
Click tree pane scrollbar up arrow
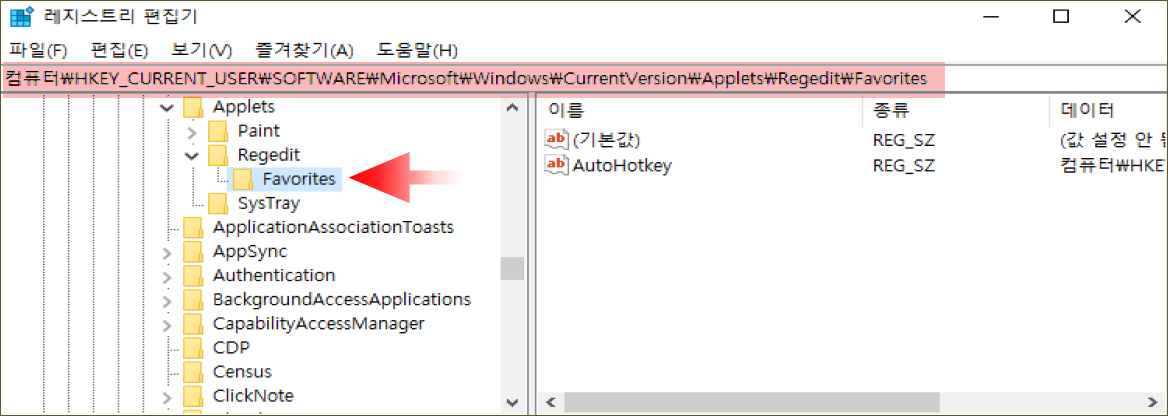511,107
